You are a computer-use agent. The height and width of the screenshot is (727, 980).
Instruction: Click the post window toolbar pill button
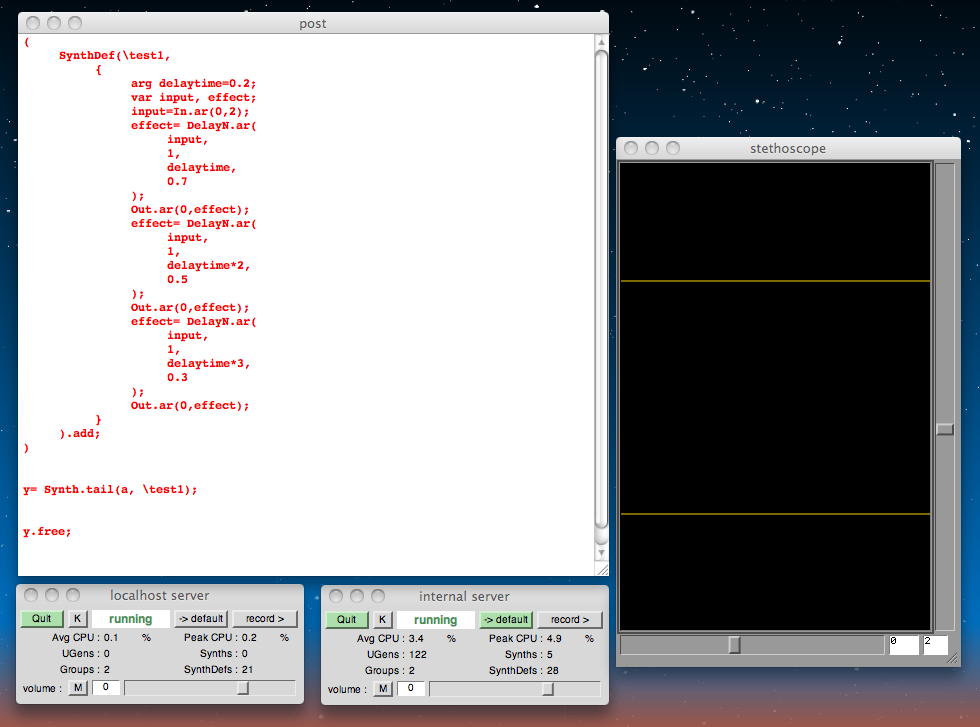tap(595, 23)
